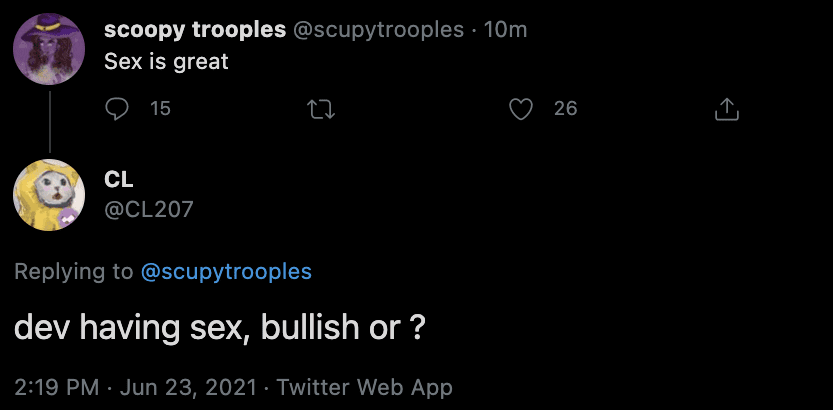
Task: Open the 'Sex is great' tweet text
Action: [x=166, y=61]
